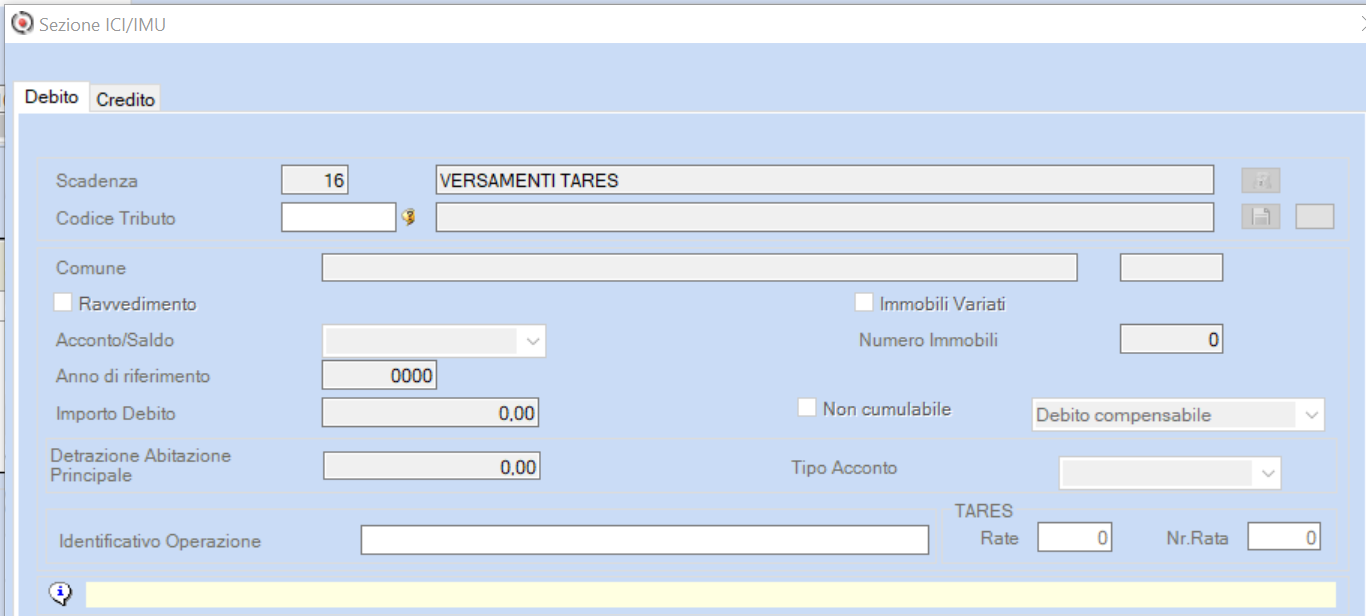Check the Non cumulabile option

(x=807, y=407)
